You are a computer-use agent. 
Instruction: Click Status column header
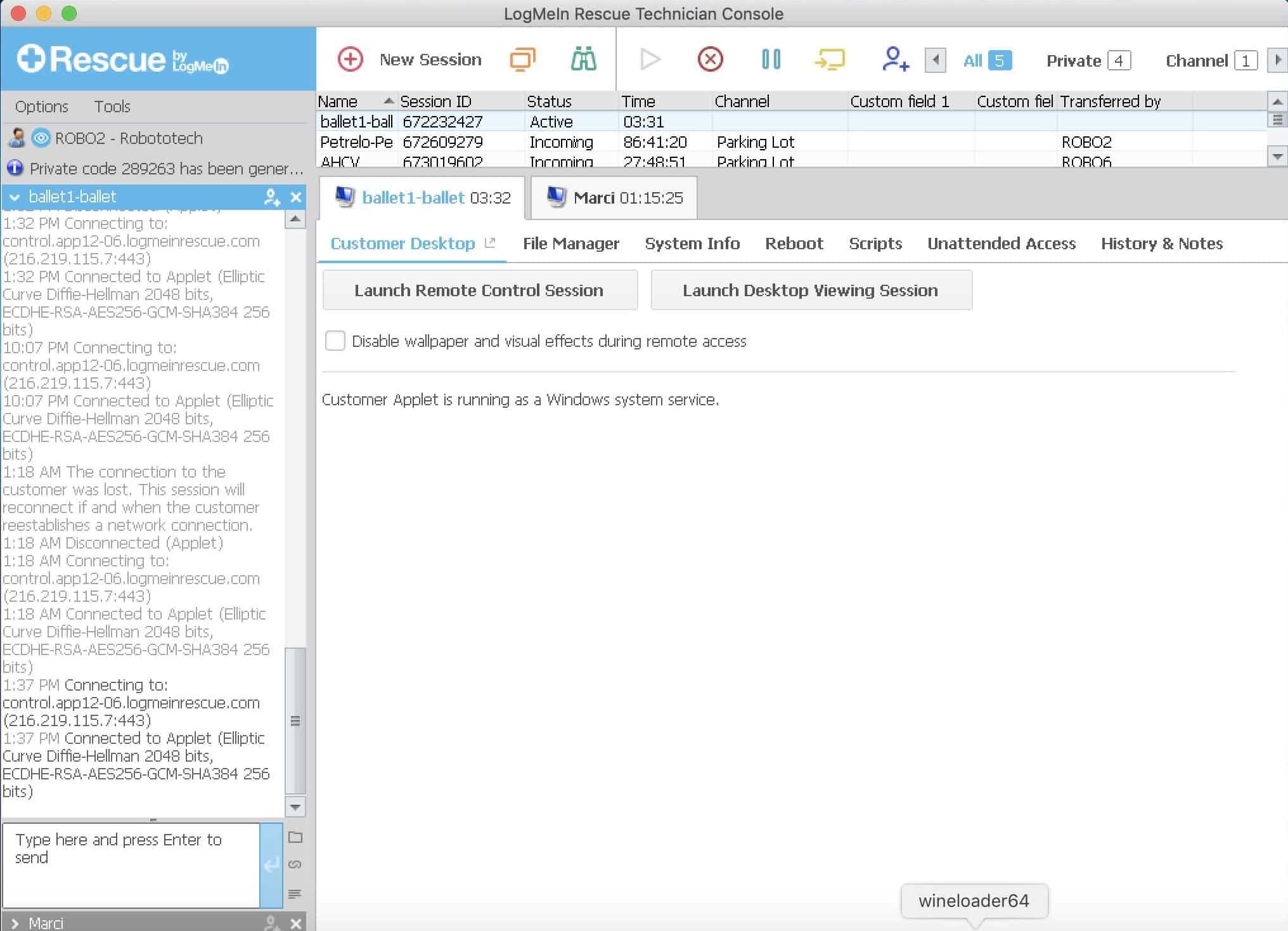click(571, 101)
